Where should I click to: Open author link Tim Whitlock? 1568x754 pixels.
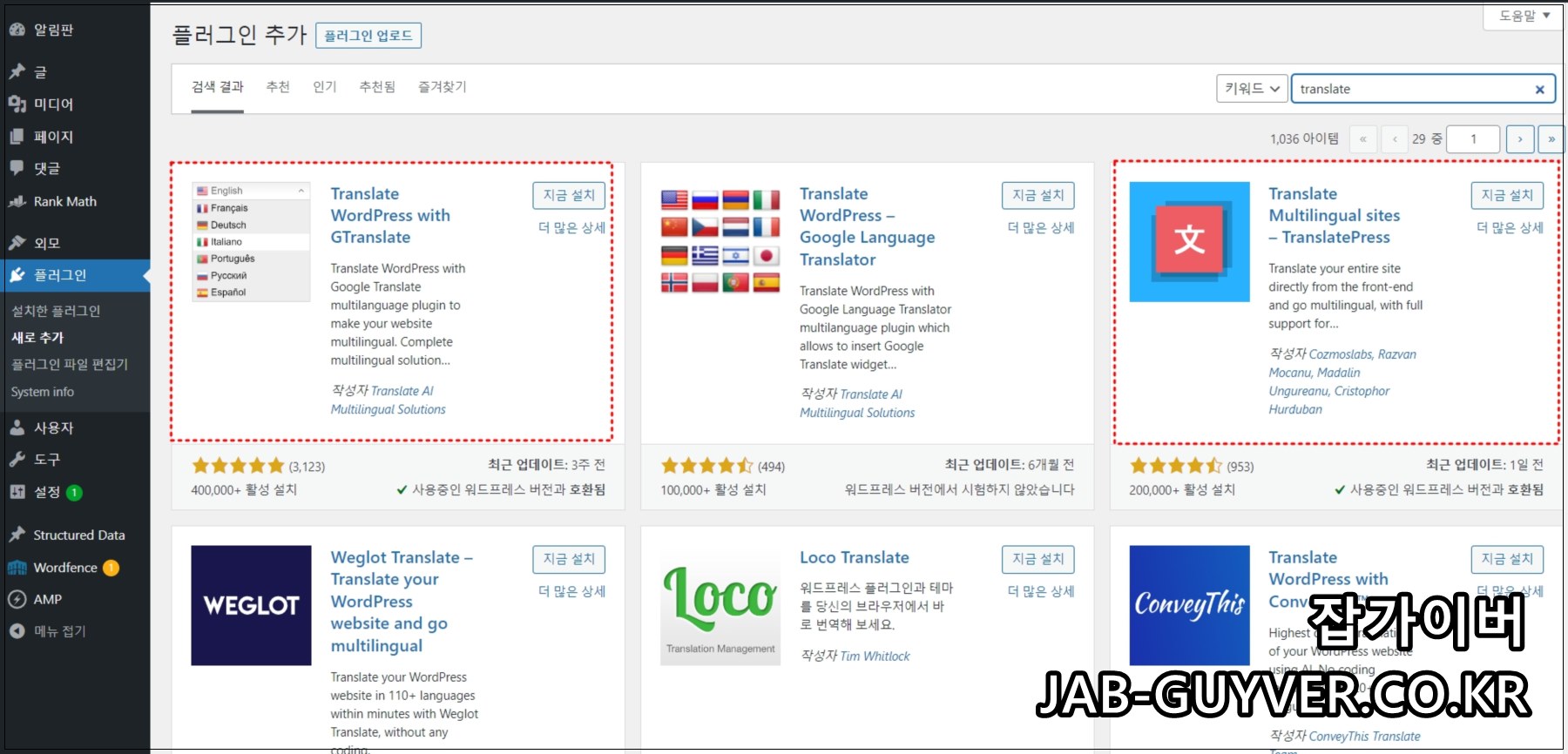pos(875,656)
